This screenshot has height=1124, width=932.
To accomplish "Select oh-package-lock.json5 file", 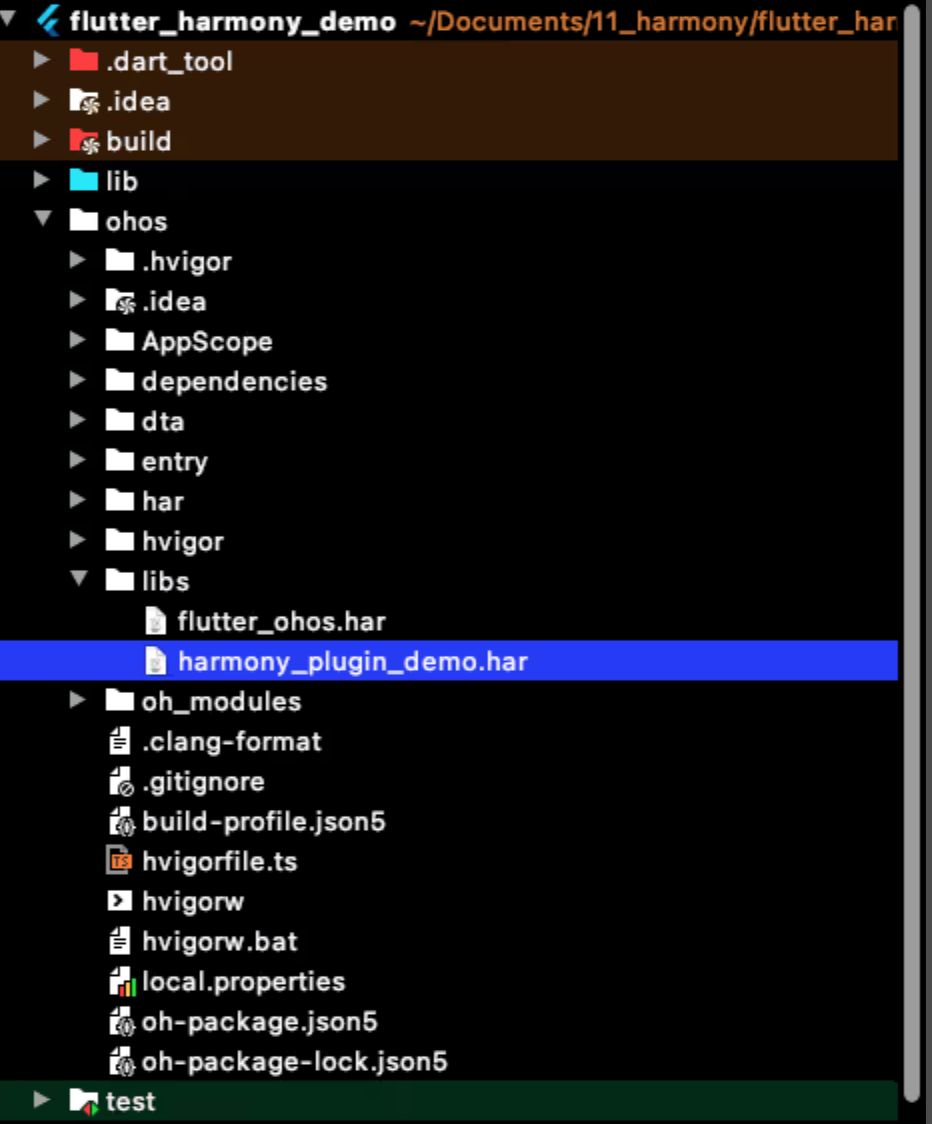I will [295, 1062].
